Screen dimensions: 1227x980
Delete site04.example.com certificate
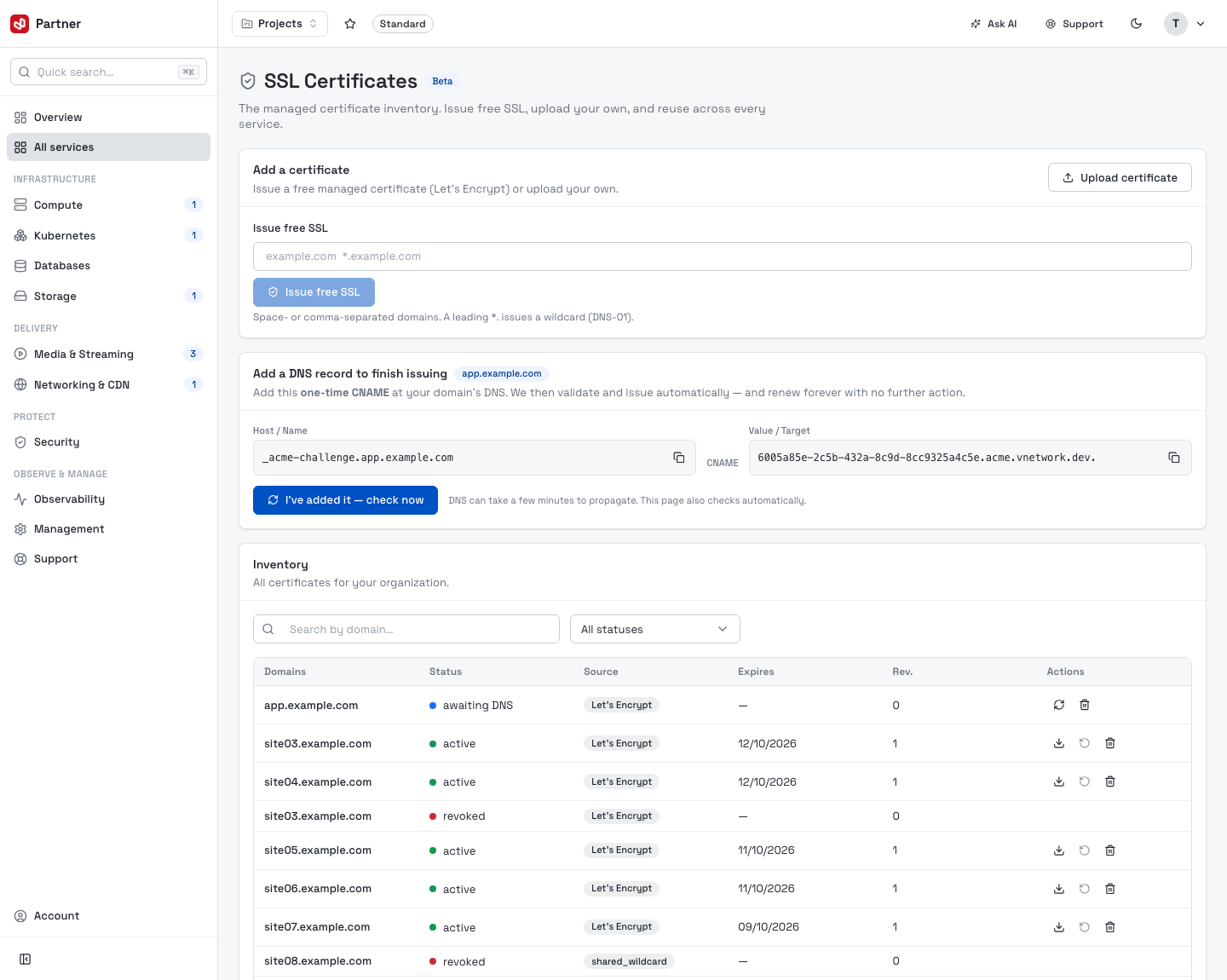point(1110,781)
